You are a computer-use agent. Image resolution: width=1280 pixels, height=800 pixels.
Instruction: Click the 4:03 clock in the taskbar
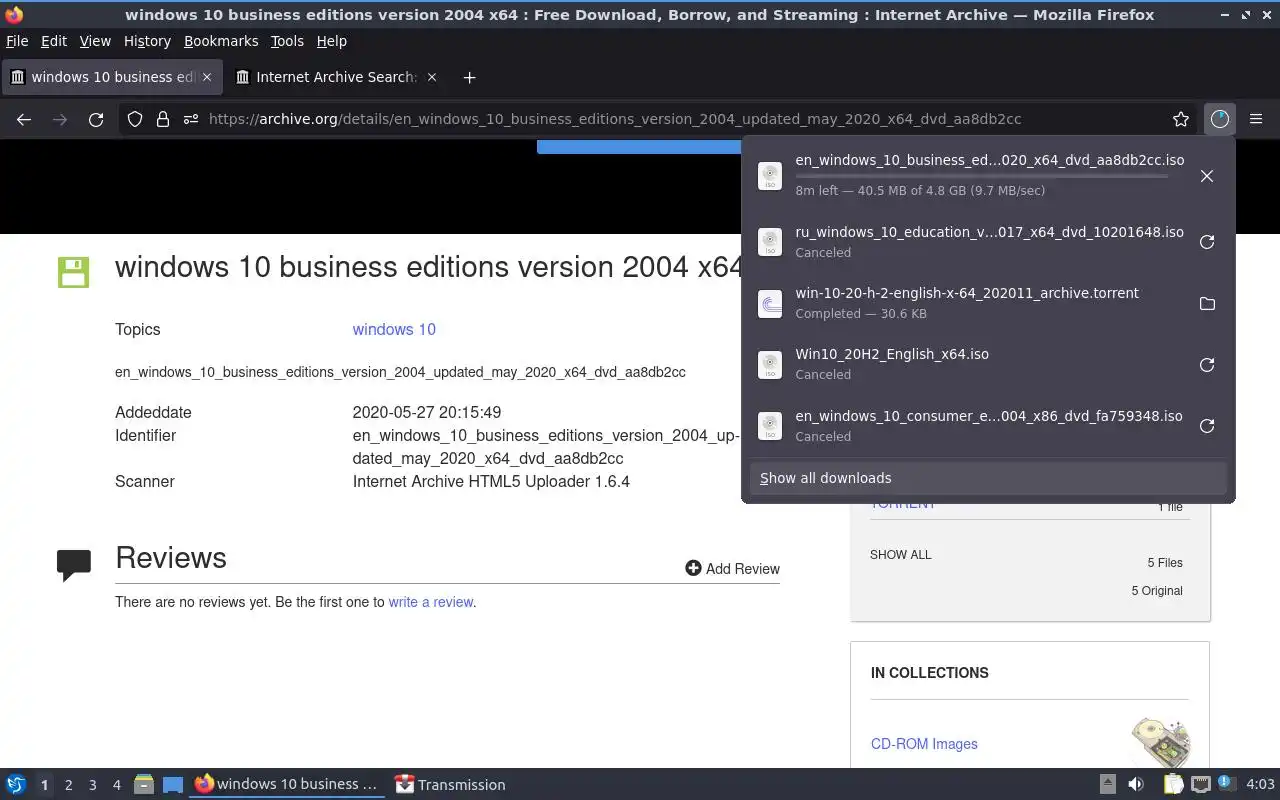click(x=1260, y=785)
